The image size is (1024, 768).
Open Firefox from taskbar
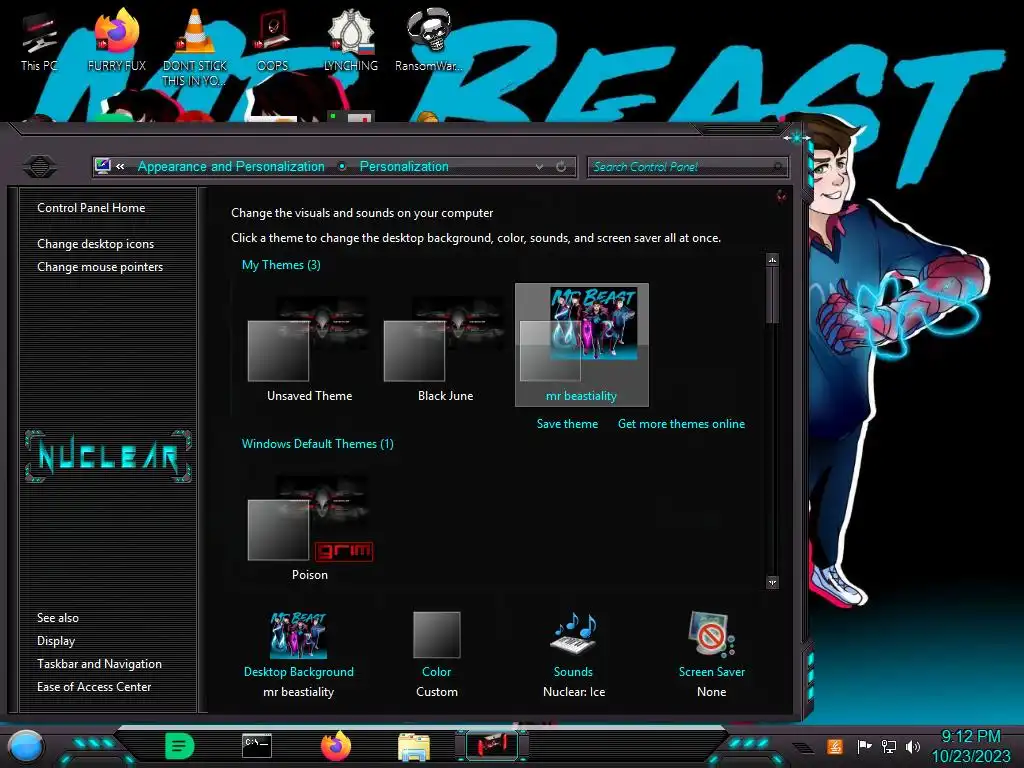336,746
